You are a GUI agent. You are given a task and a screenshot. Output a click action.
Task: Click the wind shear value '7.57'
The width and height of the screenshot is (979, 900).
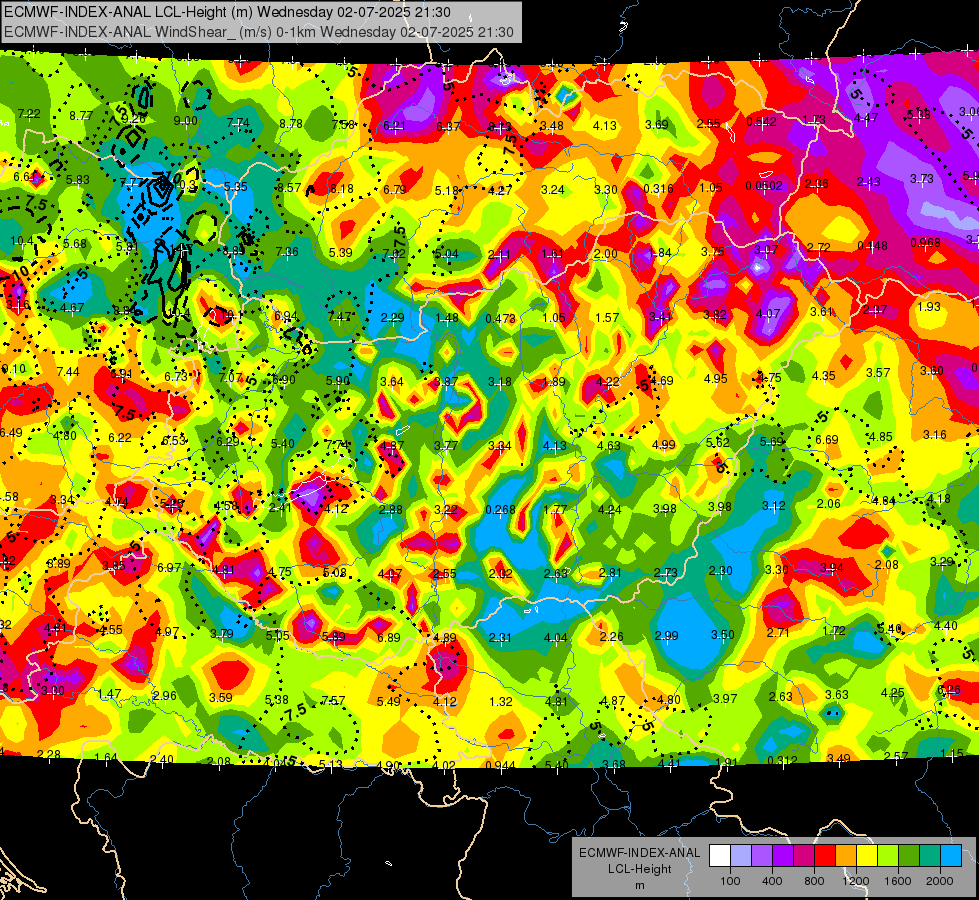pos(333,701)
